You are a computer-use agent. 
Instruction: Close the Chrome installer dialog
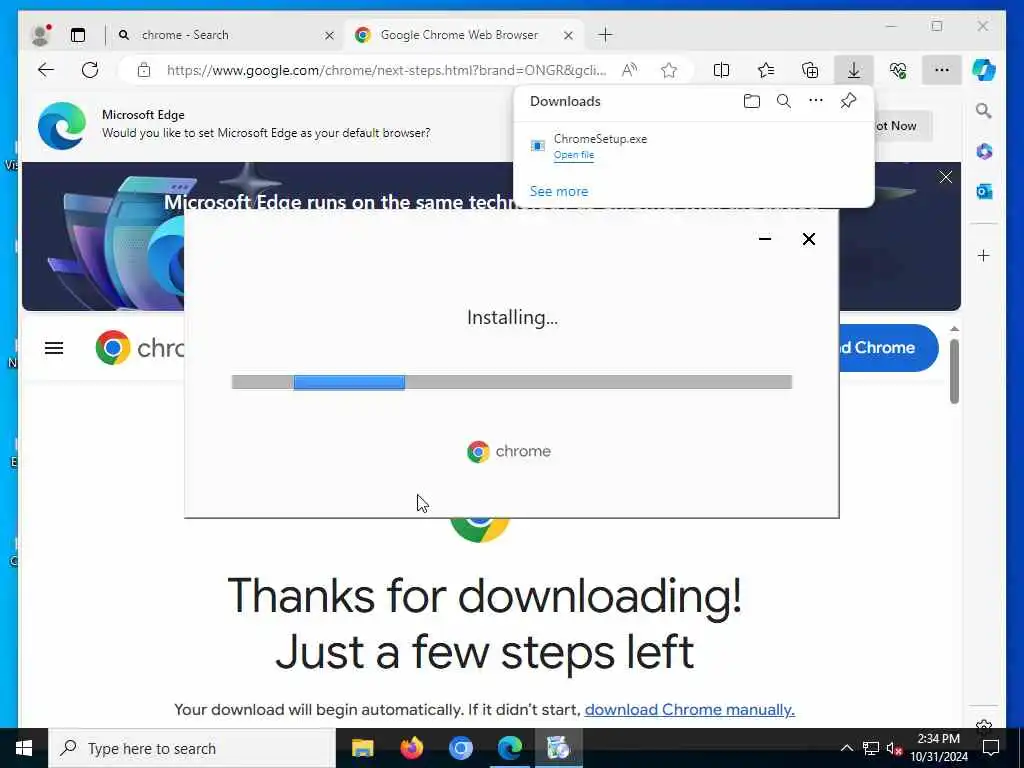pyautogui.click(x=808, y=239)
